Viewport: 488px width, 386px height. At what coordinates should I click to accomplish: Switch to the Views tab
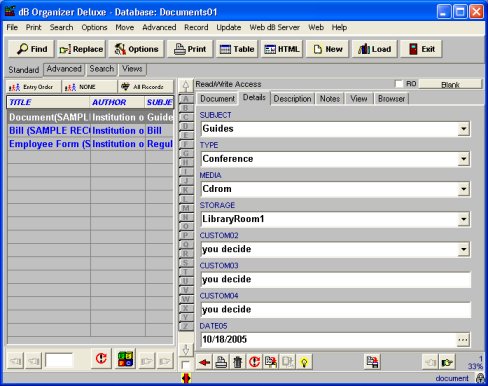coord(132,69)
